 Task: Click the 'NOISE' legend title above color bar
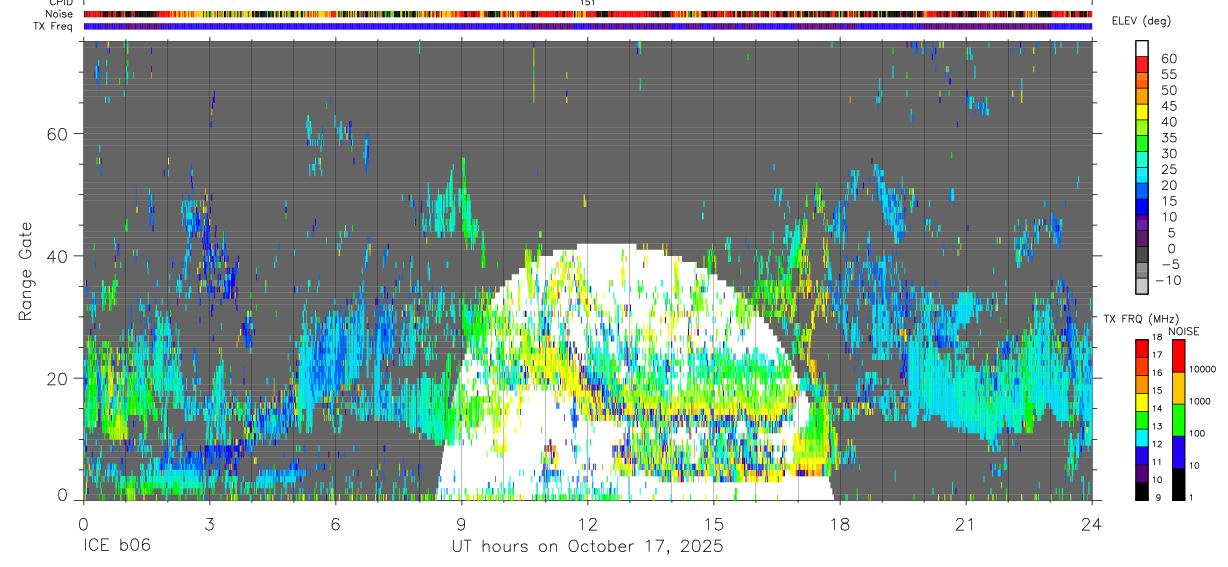tap(1183, 331)
